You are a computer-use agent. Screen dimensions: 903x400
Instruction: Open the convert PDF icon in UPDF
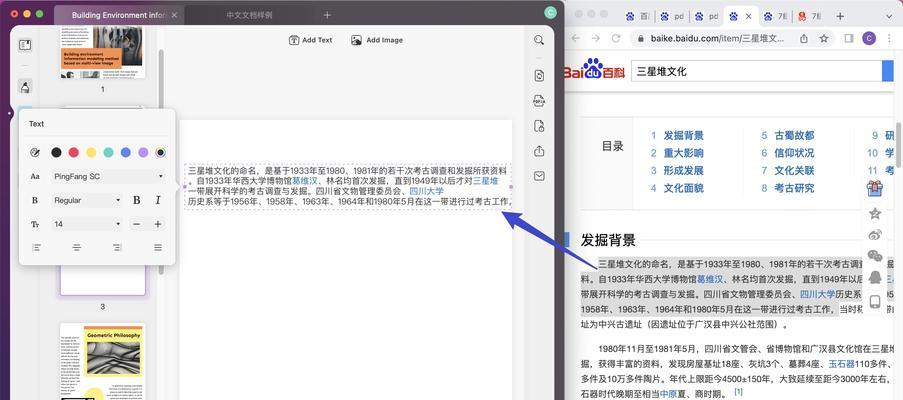pyautogui.click(x=539, y=75)
